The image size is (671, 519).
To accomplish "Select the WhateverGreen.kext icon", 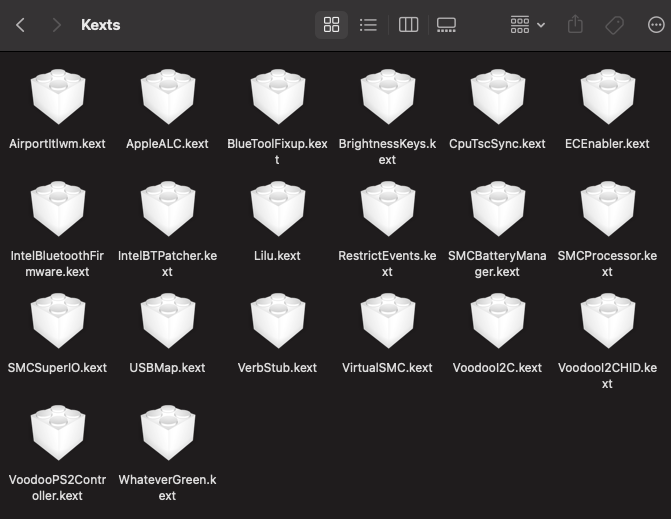I will point(167,433).
